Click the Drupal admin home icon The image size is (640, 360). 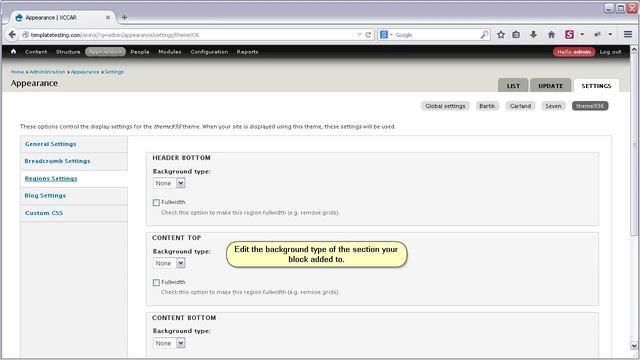click(x=13, y=51)
